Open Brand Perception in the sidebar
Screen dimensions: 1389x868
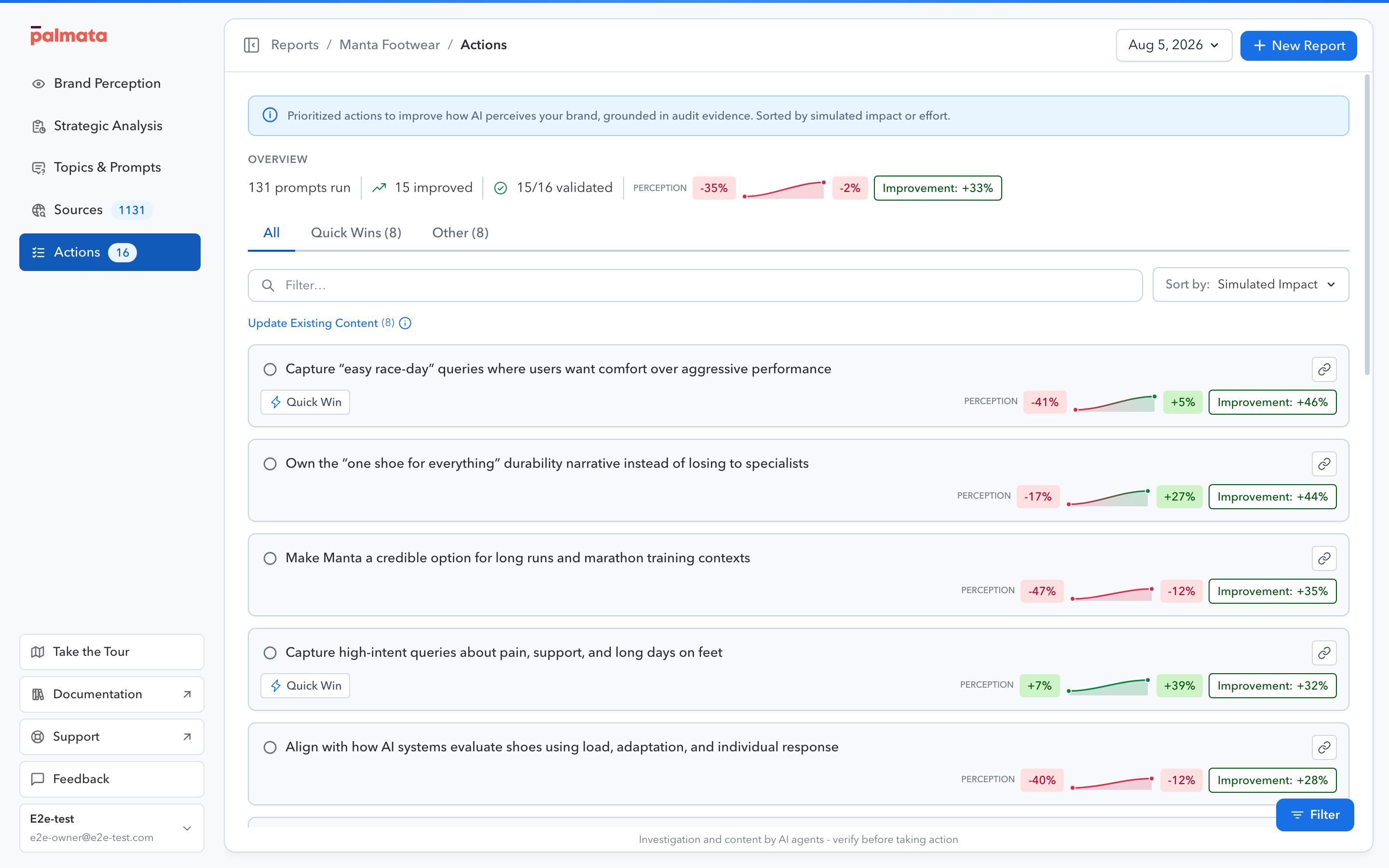[x=109, y=84]
